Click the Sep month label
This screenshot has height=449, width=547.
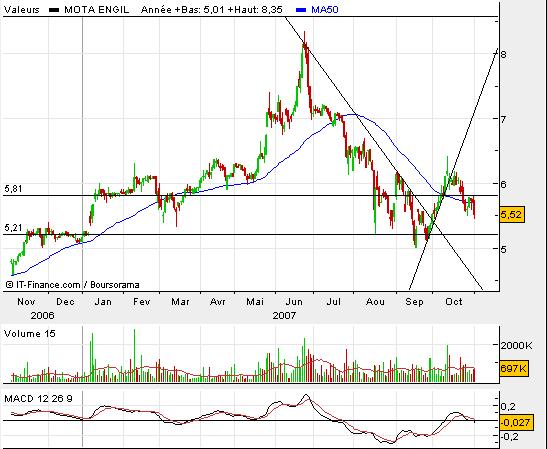pos(414,301)
